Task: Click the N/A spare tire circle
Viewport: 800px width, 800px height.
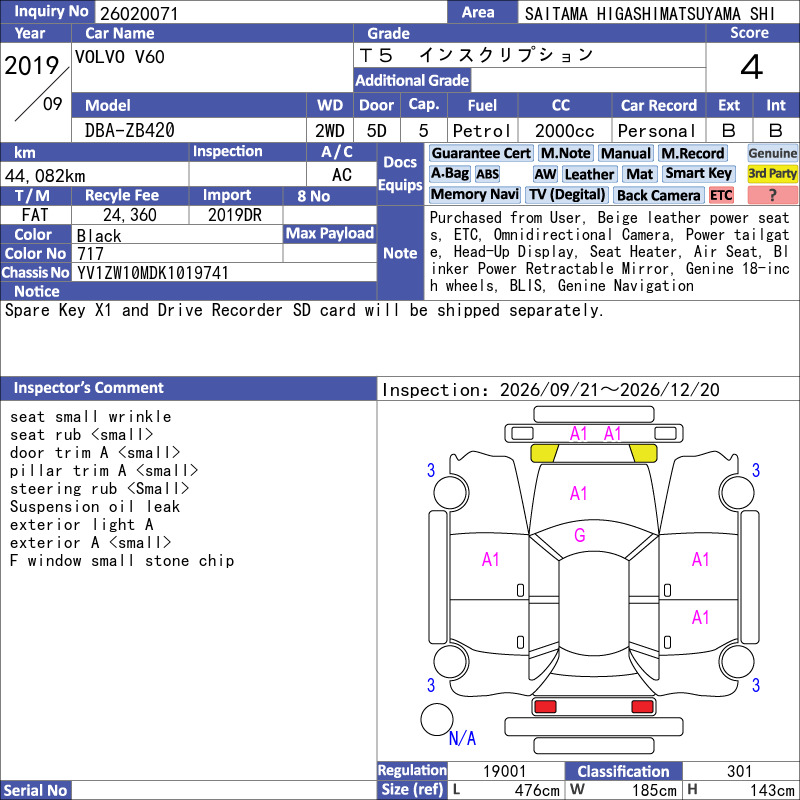Action: click(437, 719)
